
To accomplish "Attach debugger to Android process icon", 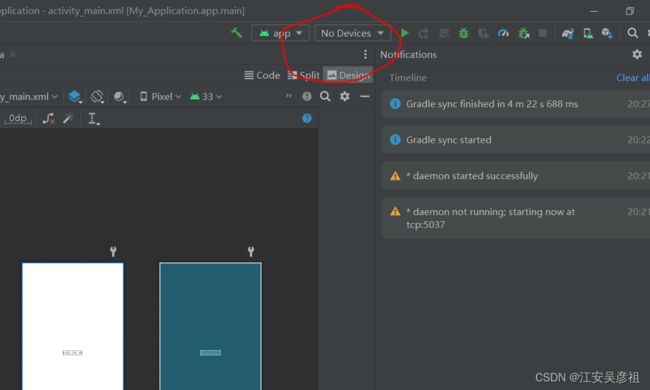I will [524, 33].
